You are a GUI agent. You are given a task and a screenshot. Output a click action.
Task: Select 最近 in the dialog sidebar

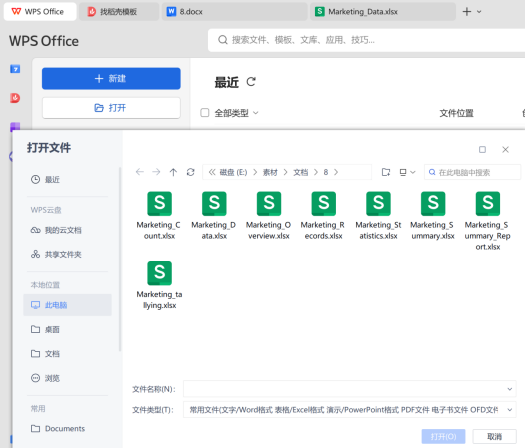click(67, 180)
